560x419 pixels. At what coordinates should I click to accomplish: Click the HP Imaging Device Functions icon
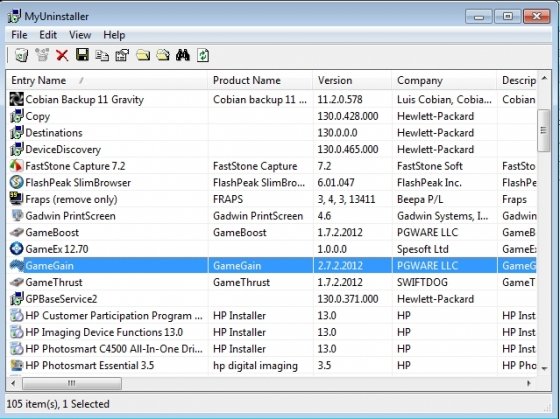click(16, 332)
